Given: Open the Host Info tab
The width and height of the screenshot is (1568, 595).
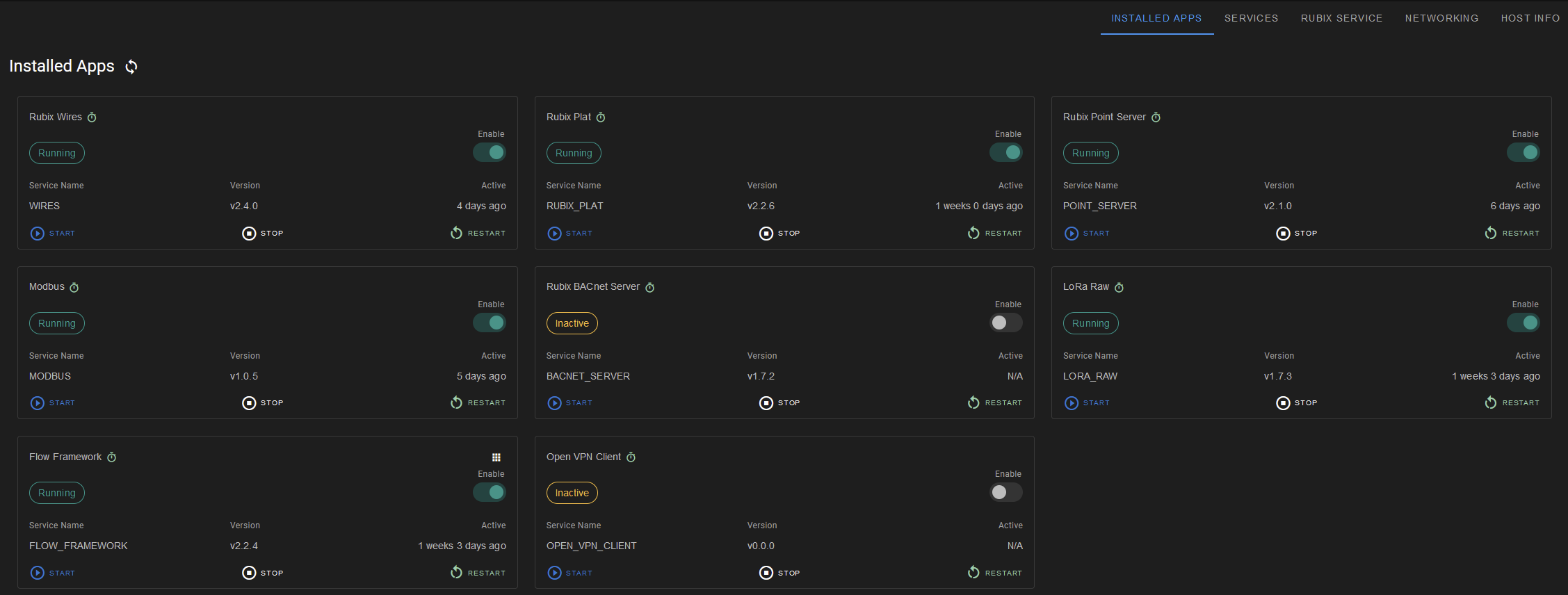Looking at the screenshot, I should [x=1530, y=18].
